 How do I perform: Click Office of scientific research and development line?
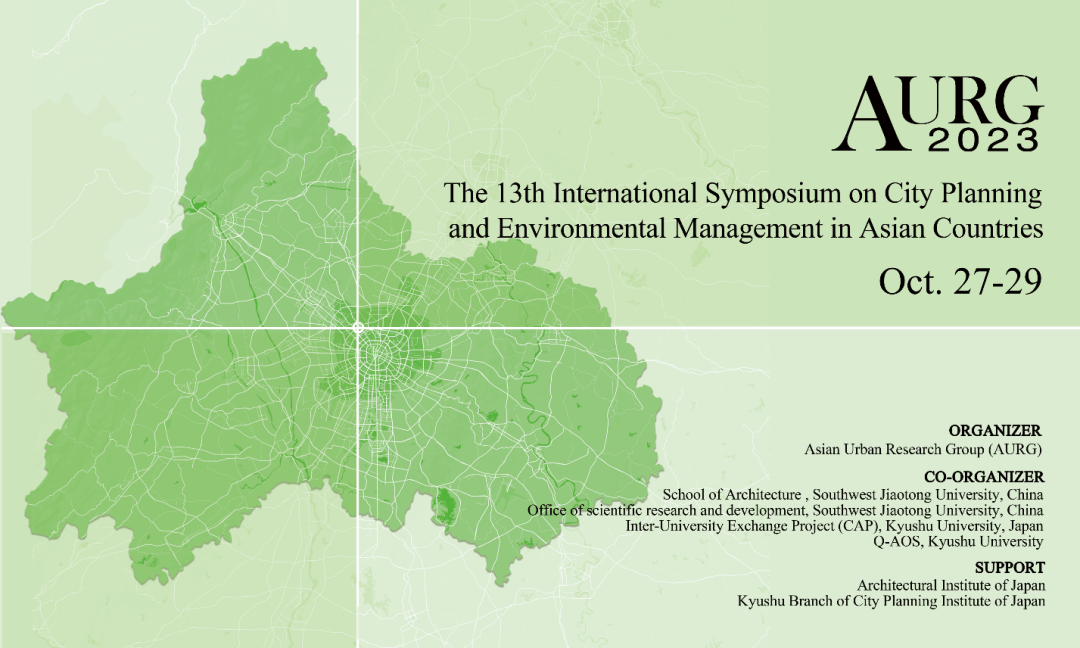(786, 510)
